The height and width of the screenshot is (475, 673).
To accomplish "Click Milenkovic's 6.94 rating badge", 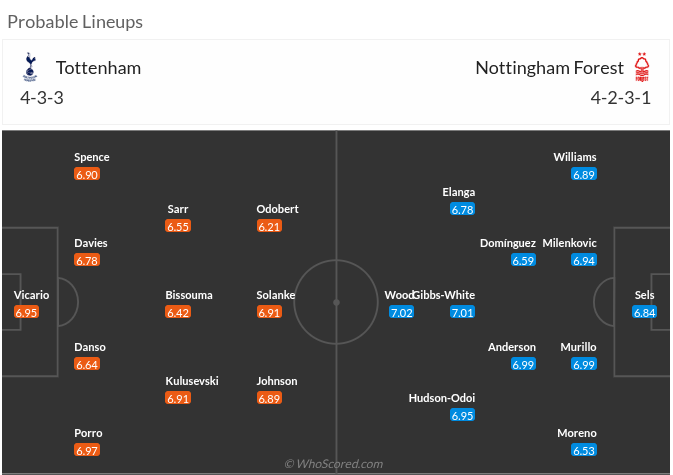I will (584, 260).
